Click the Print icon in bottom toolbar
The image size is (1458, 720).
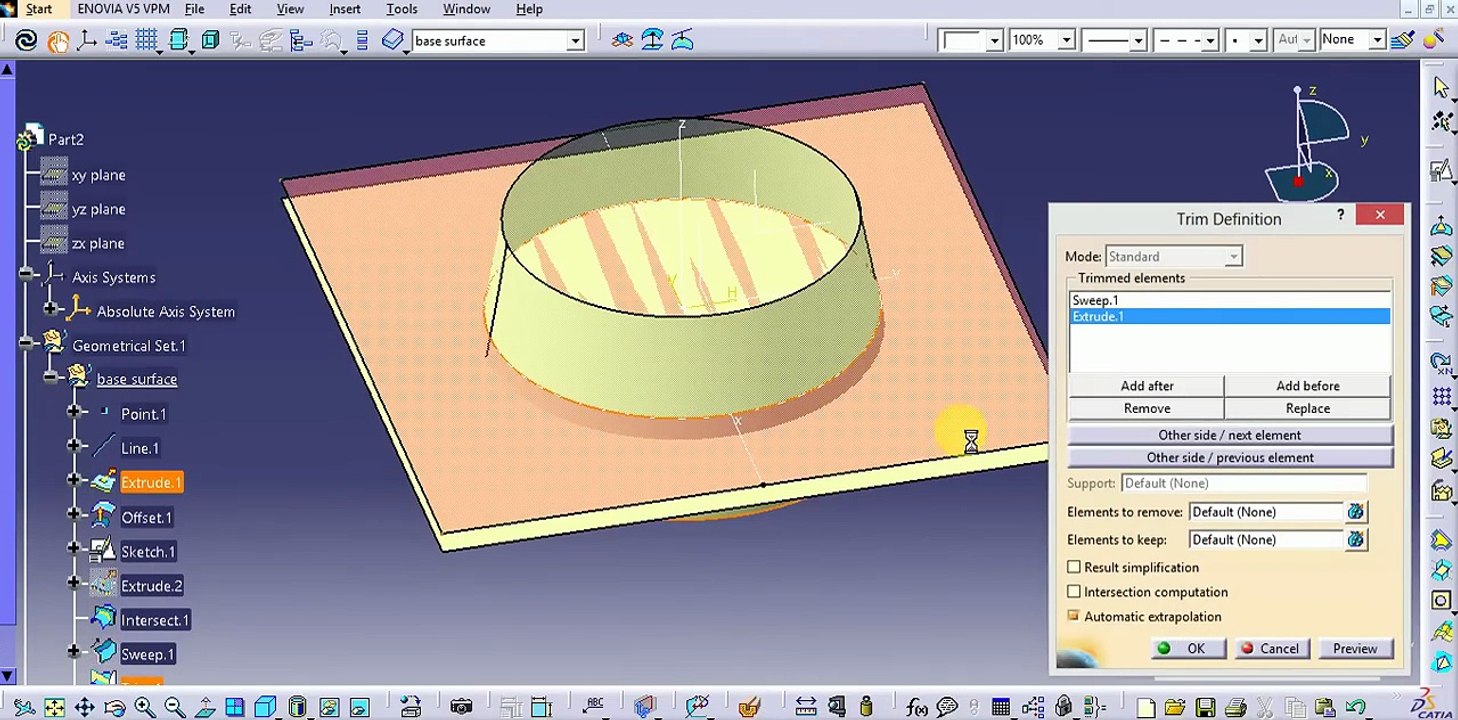[x=1236, y=708]
